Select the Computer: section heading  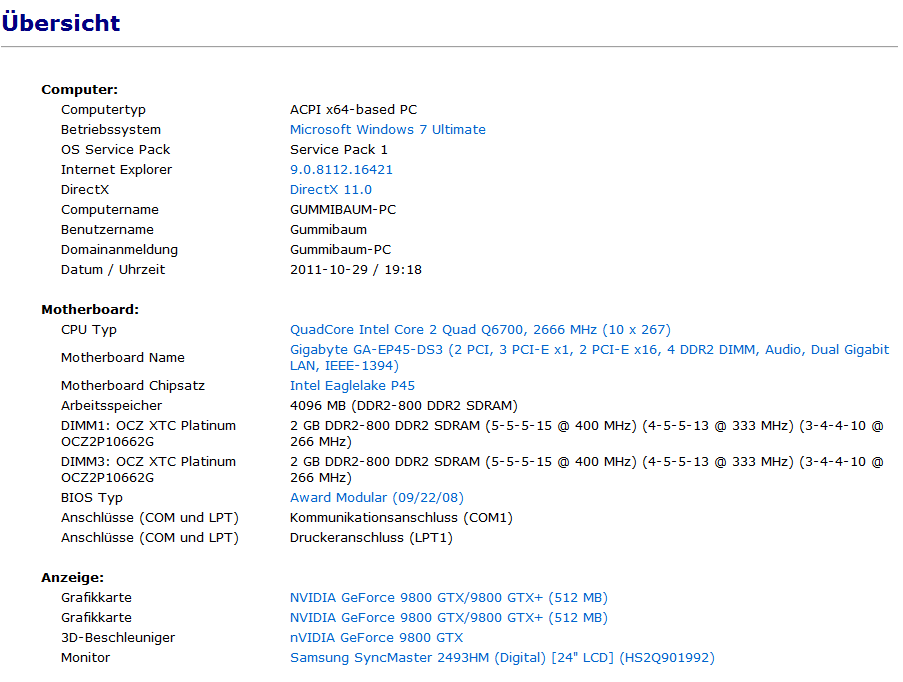point(79,90)
